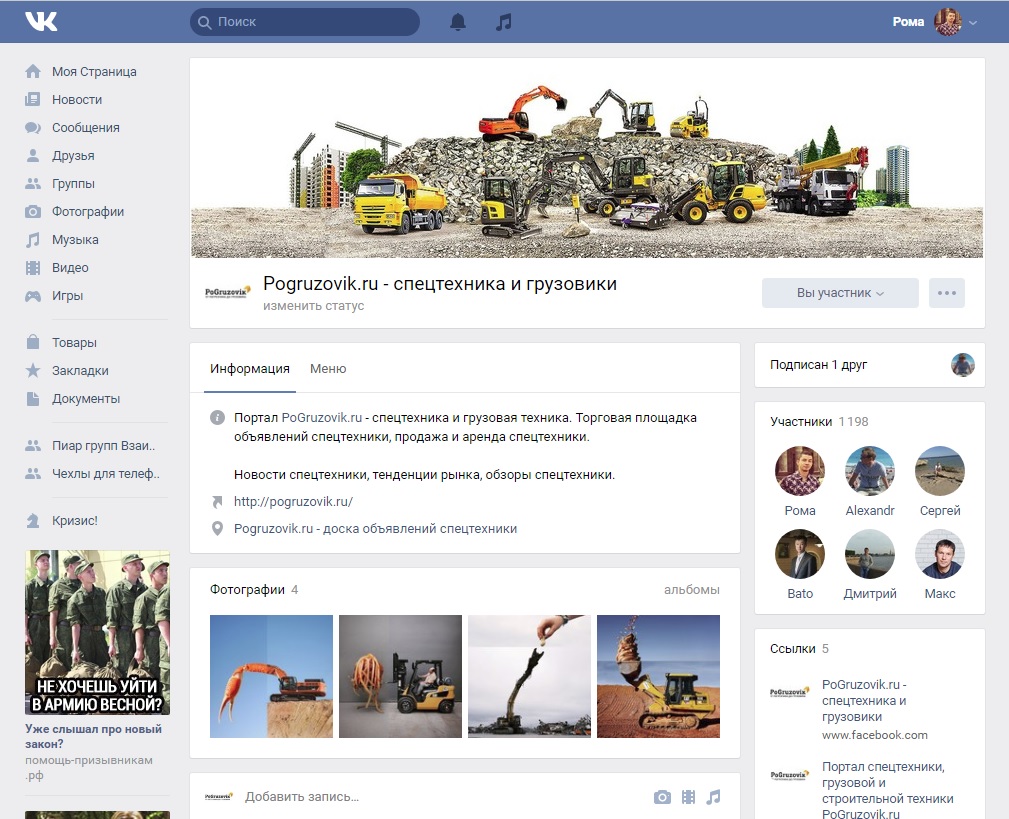Image resolution: width=1009 pixels, height=819 pixels.
Task: Click the group icon beside Чехлы для телеф..
Action: [33, 474]
